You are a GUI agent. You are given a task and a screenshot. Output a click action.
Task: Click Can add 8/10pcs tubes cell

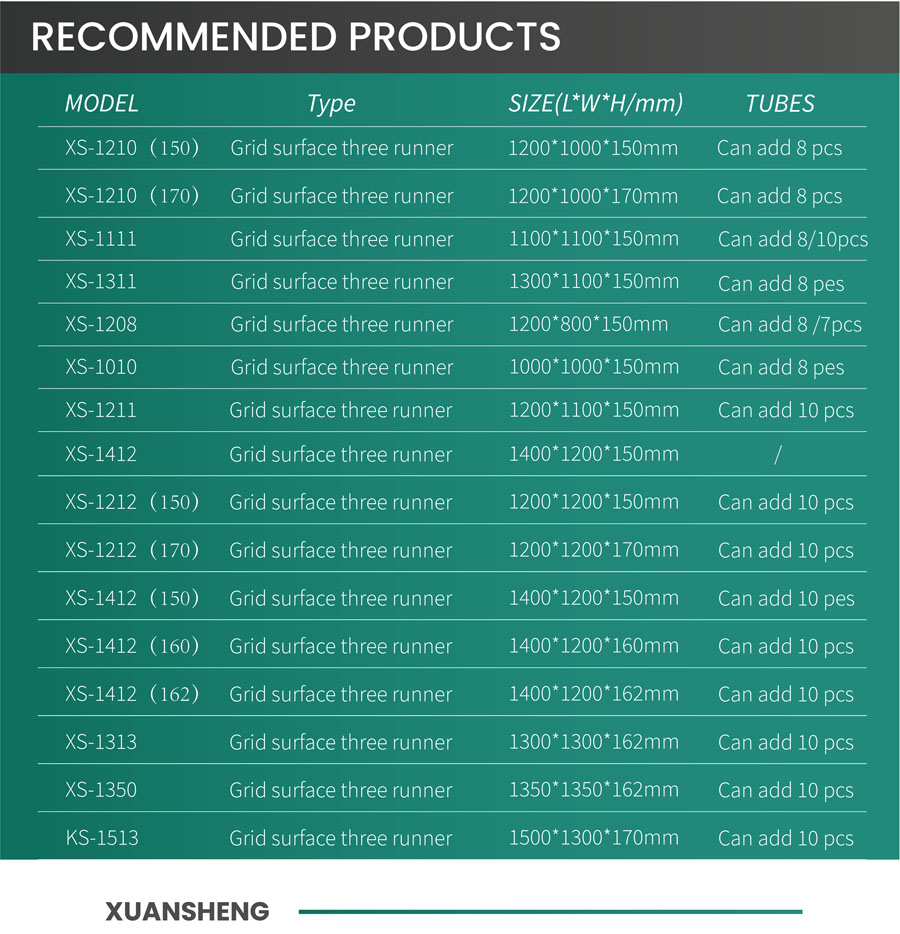click(792, 239)
